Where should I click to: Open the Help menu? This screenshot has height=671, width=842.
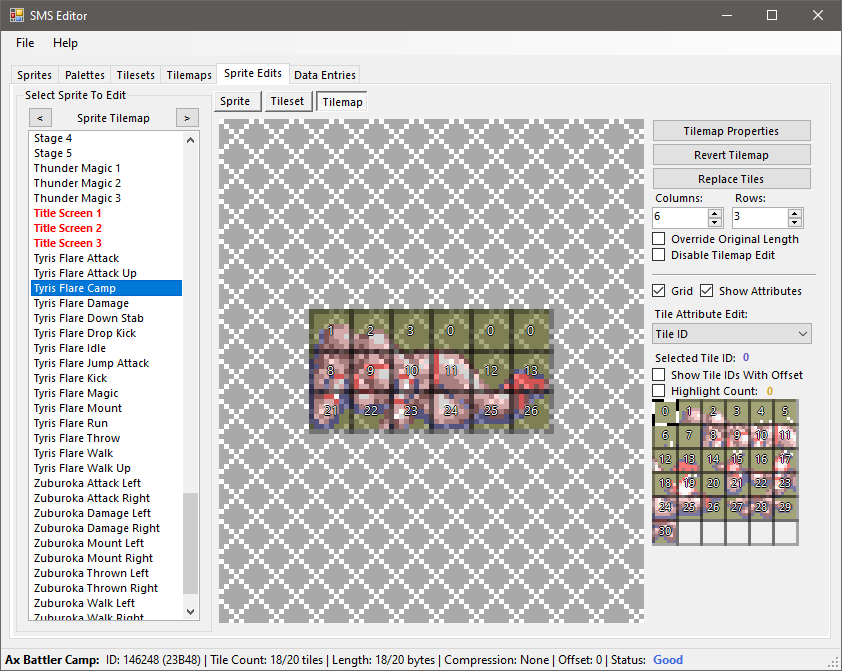65,43
